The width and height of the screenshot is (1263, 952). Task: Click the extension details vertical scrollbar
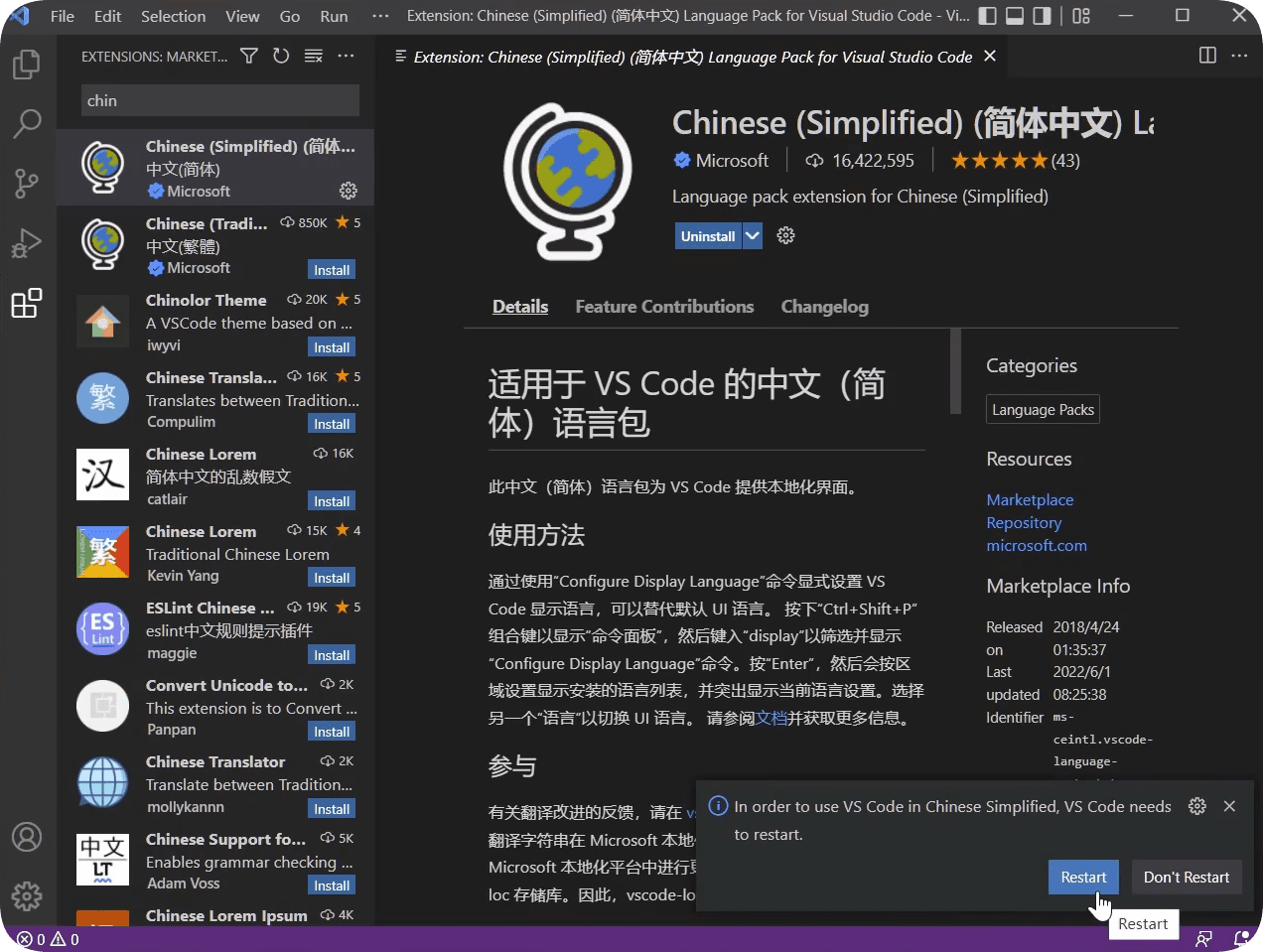[x=955, y=371]
